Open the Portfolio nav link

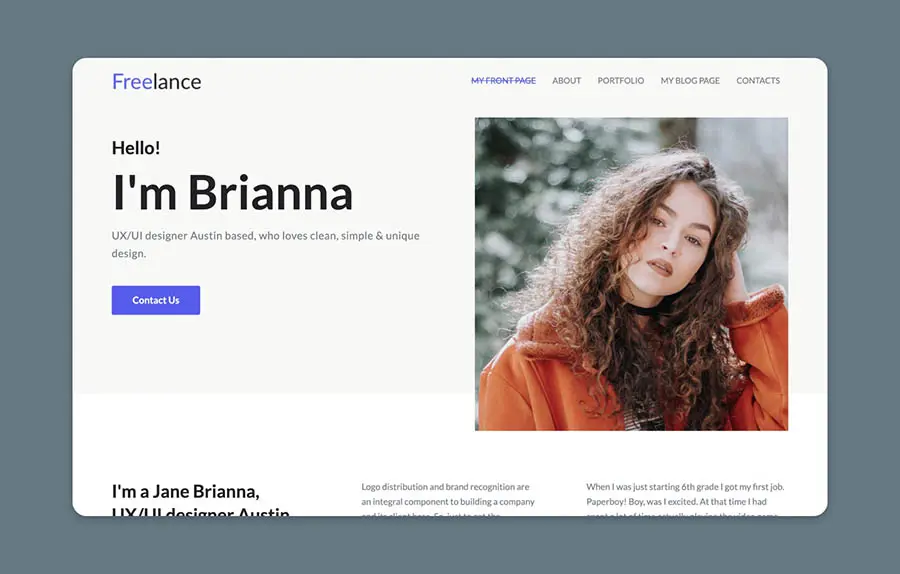point(620,81)
